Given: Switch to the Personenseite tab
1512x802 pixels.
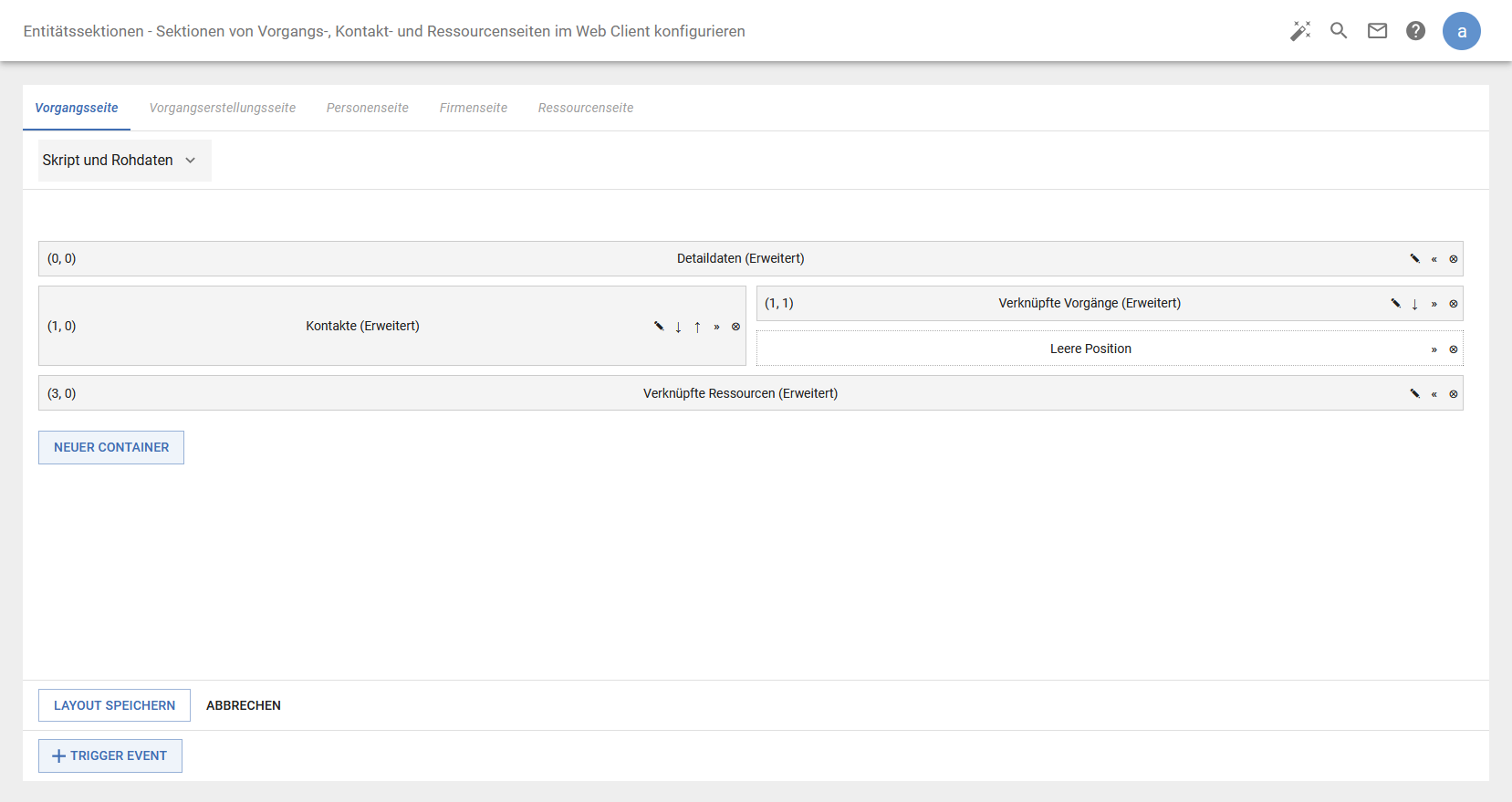Looking at the screenshot, I should [367, 108].
